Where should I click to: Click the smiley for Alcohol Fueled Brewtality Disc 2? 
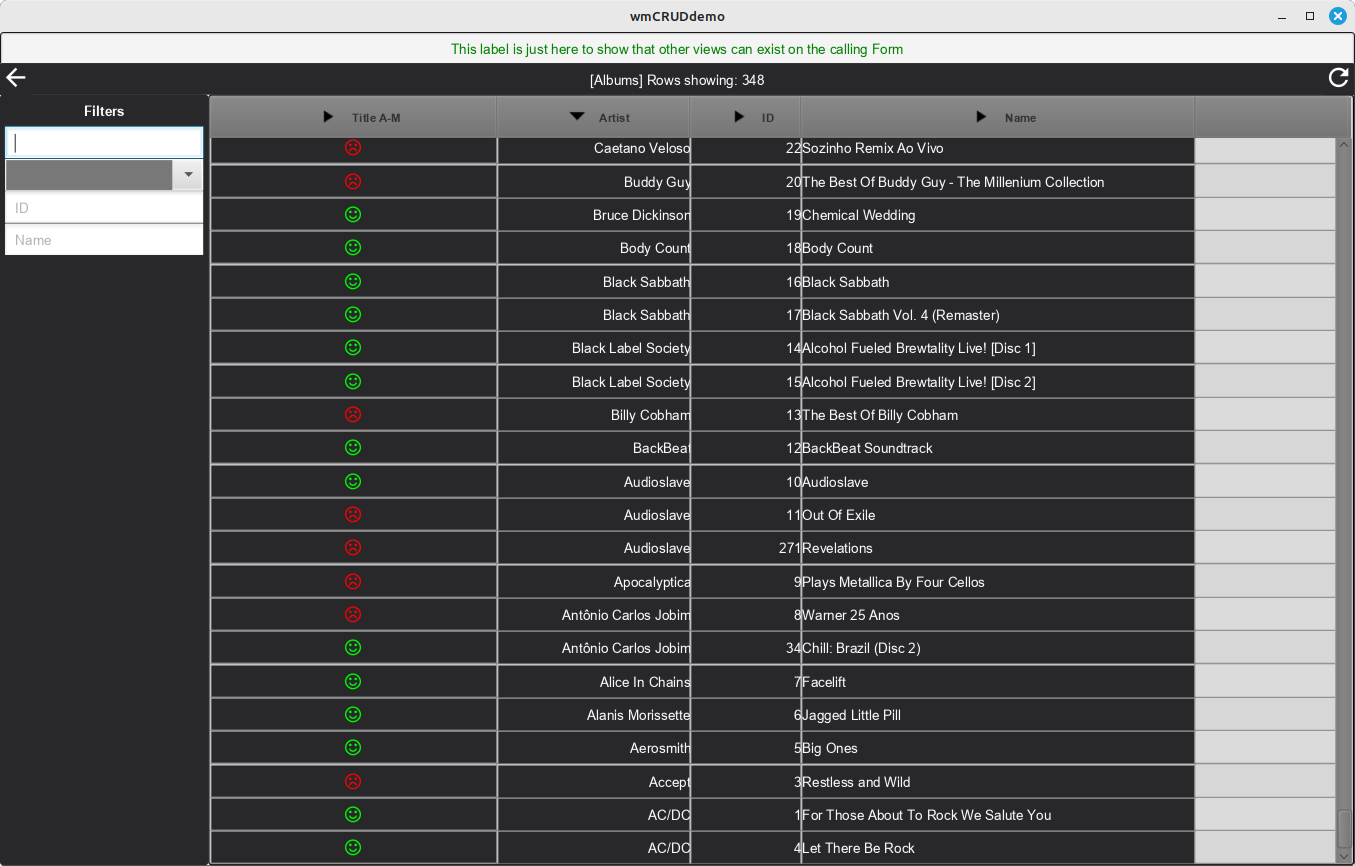pos(353,382)
